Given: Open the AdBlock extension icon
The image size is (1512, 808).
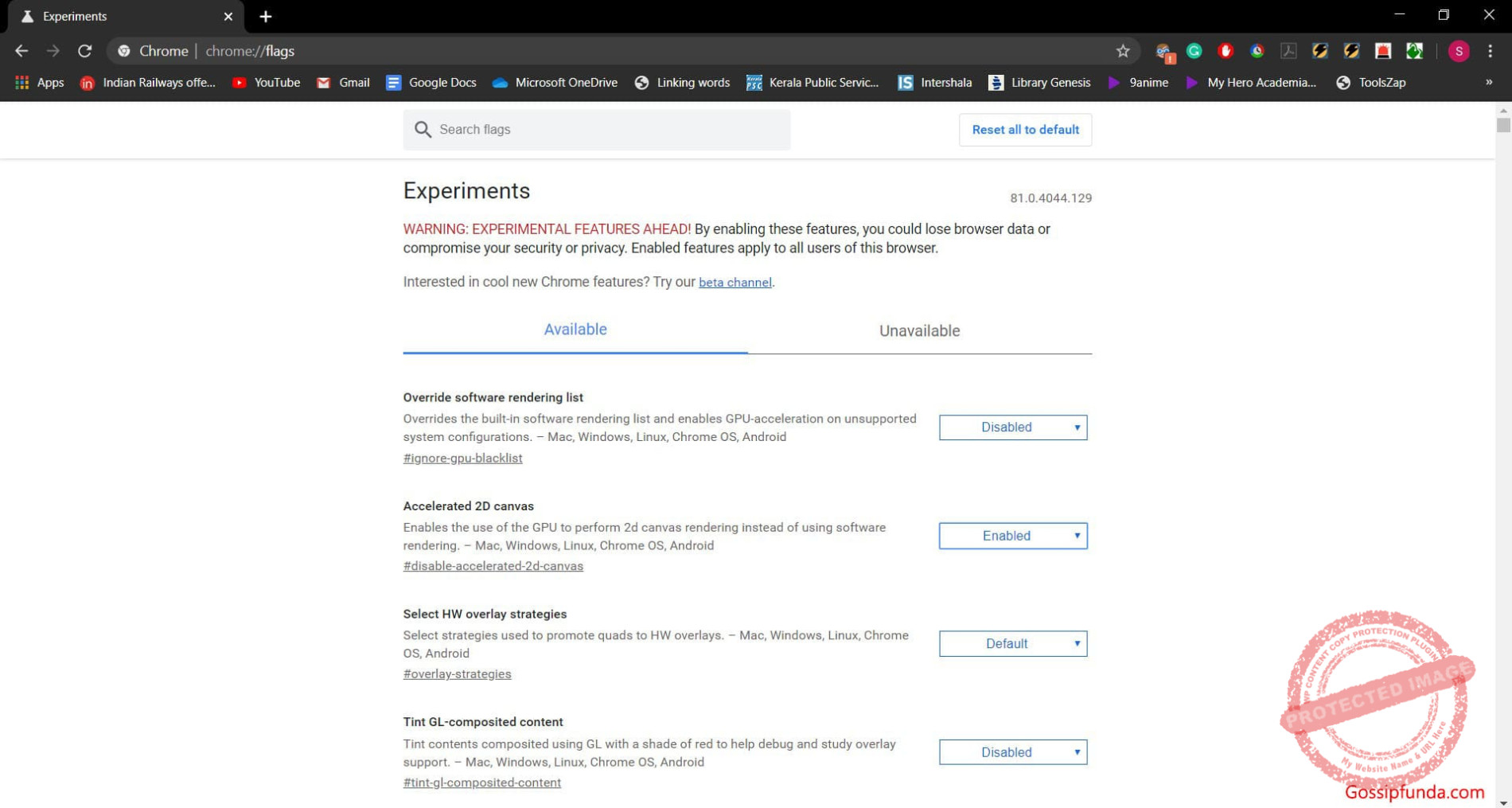Looking at the screenshot, I should coord(1226,50).
